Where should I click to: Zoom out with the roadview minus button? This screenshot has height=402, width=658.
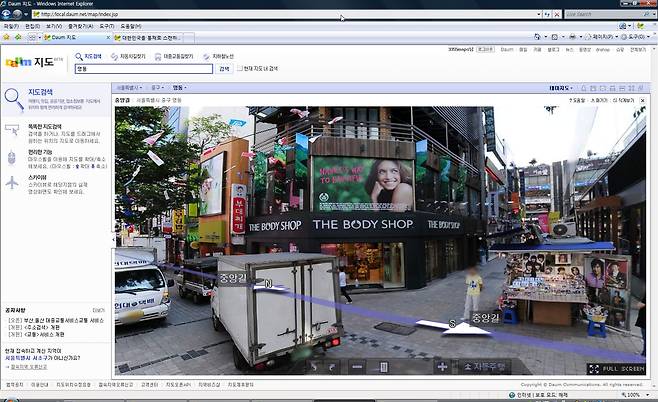(357, 367)
